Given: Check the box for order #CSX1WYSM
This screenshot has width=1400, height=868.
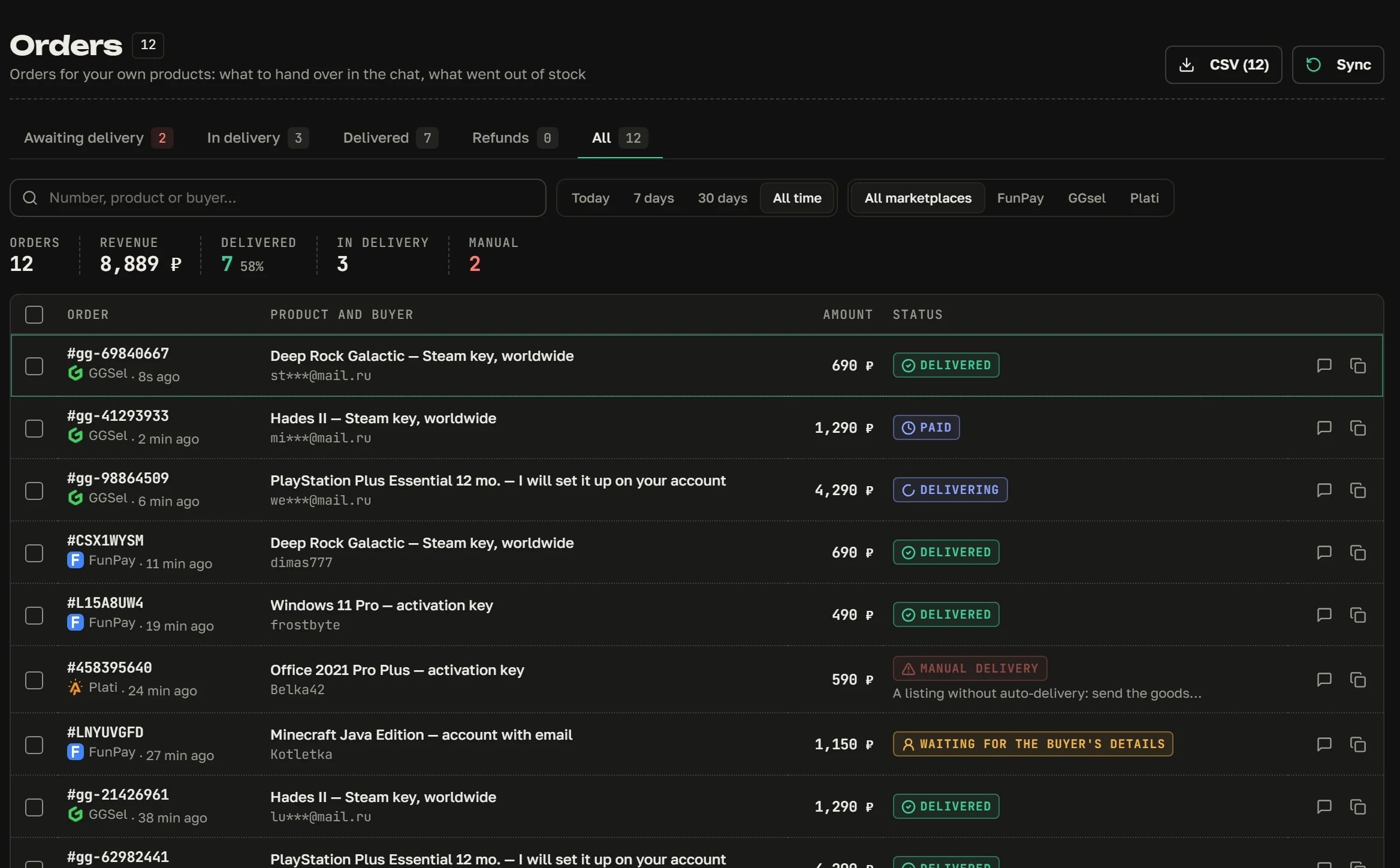Looking at the screenshot, I should pyautogui.click(x=34, y=553).
